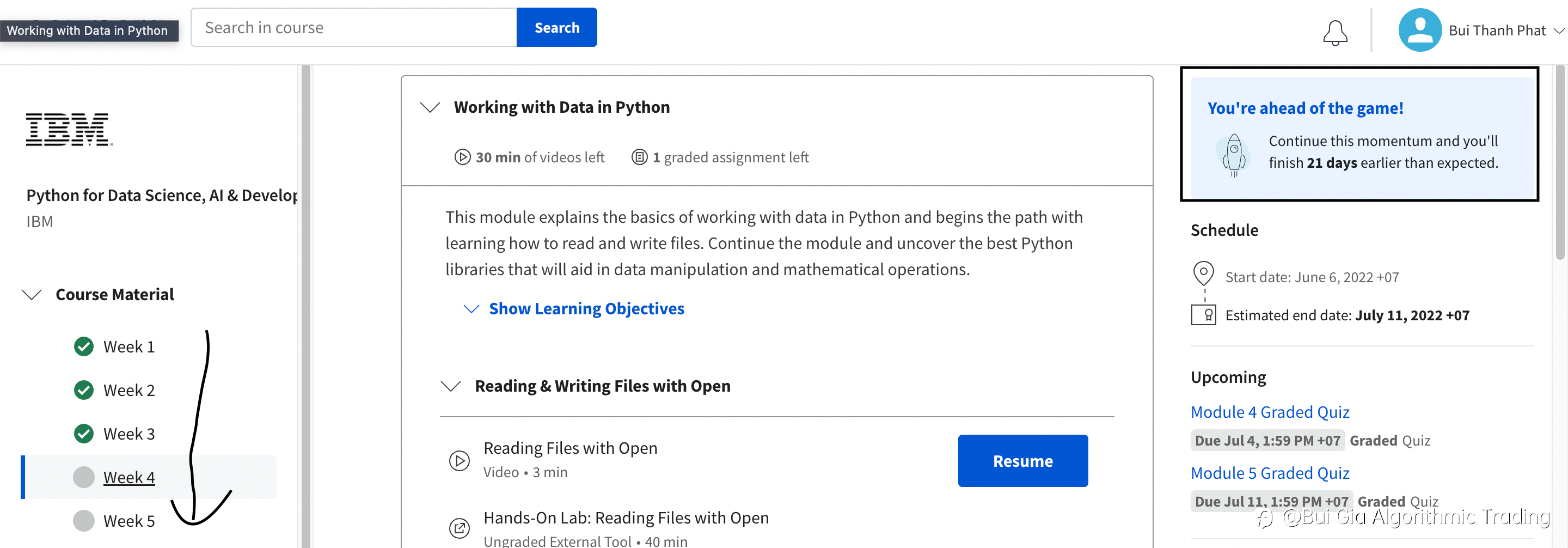The height and width of the screenshot is (548, 1568).
Task: Expand Show Learning Objectives
Action: pos(586,309)
